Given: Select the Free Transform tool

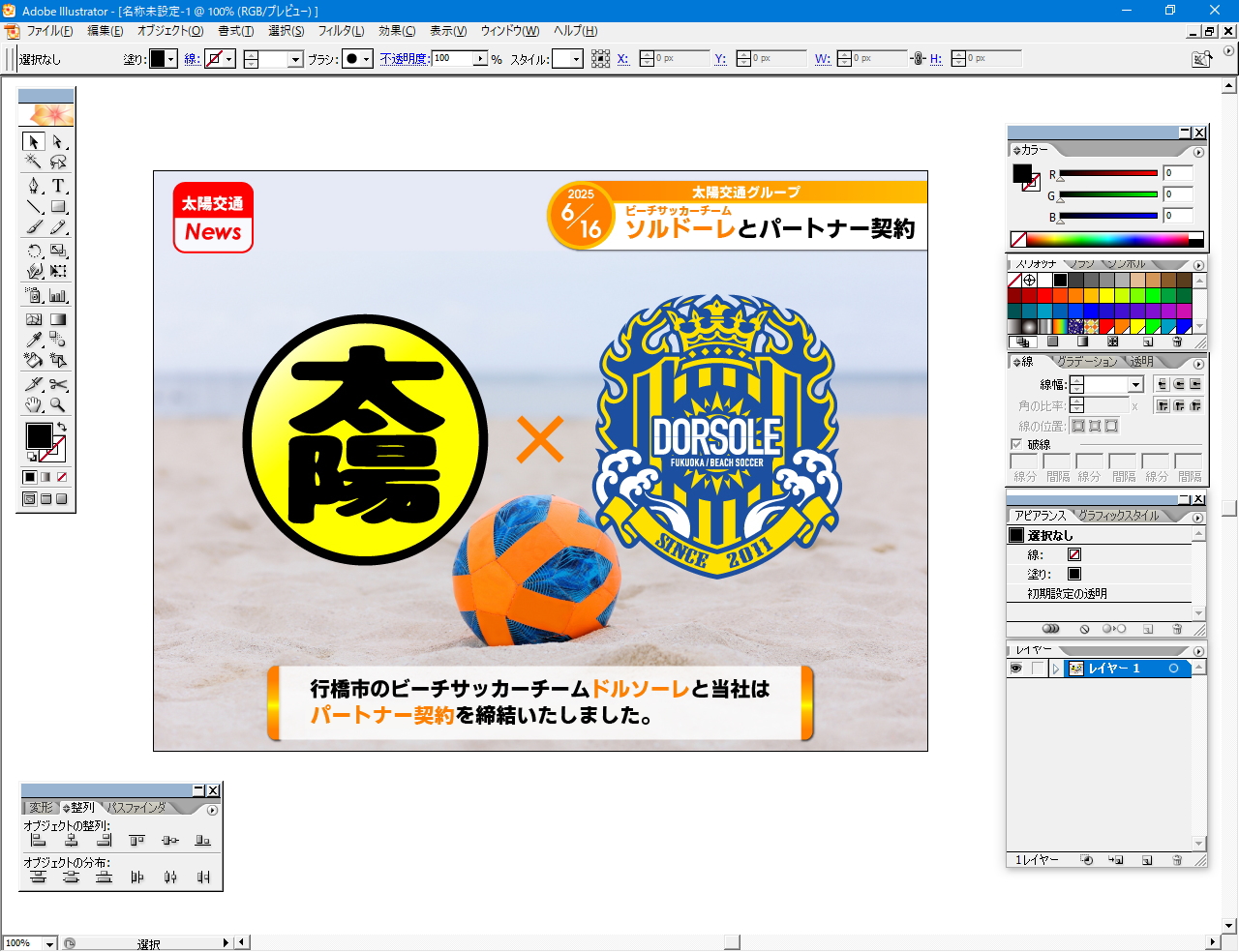Looking at the screenshot, I should [58, 271].
